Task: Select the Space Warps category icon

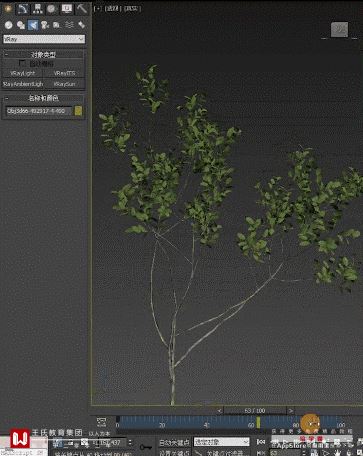Action: [69, 25]
